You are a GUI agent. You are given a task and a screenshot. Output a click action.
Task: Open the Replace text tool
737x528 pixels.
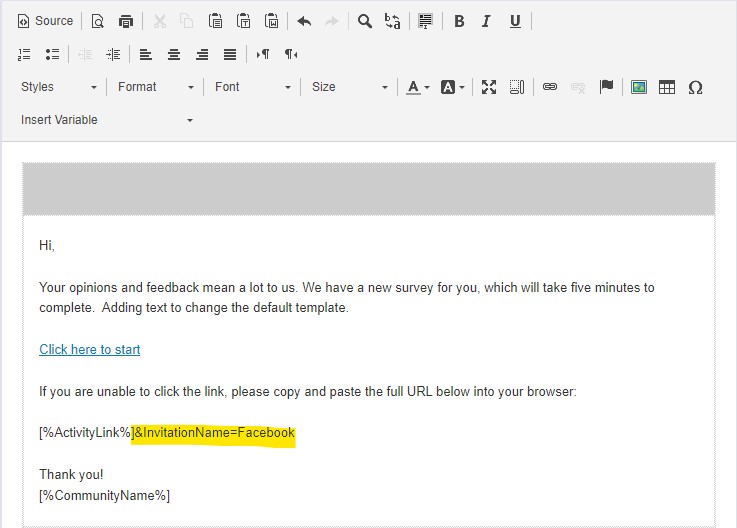[392, 21]
